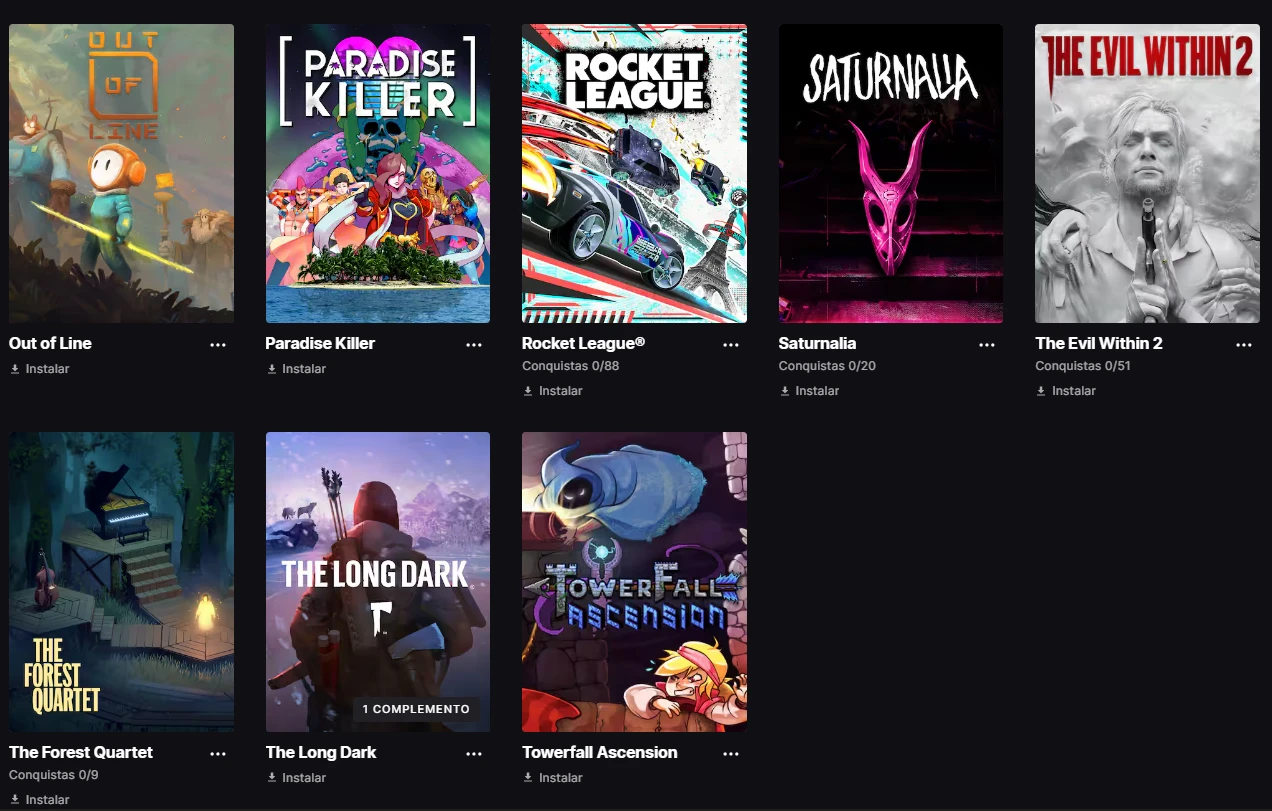Click Instalar under Rocket League
The height and width of the screenshot is (811, 1272).
click(x=553, y=391)
